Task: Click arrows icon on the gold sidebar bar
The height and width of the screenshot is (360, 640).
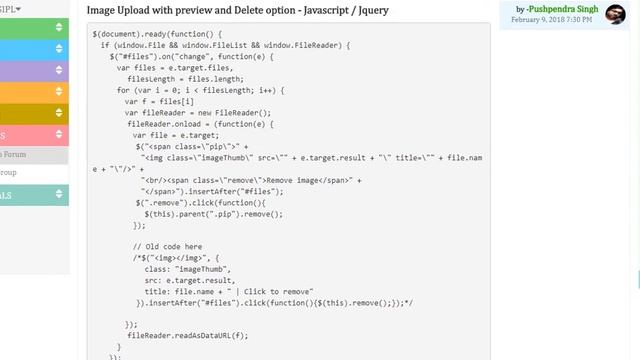Action: click(x=59, y=113)
